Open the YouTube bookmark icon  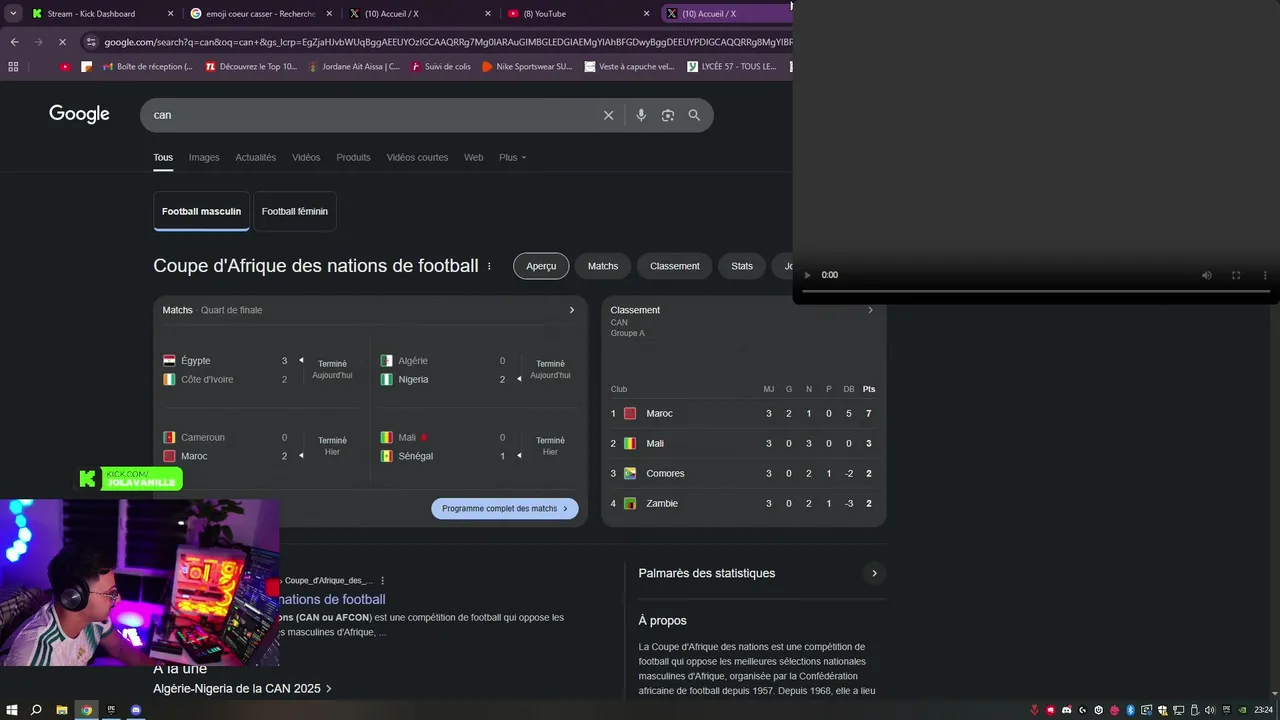point(65,67)
